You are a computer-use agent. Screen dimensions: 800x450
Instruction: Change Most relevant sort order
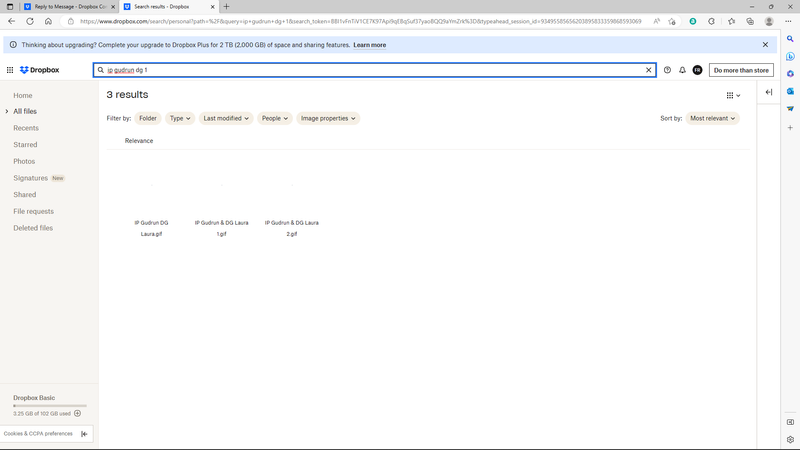click(x=713, y=118)
